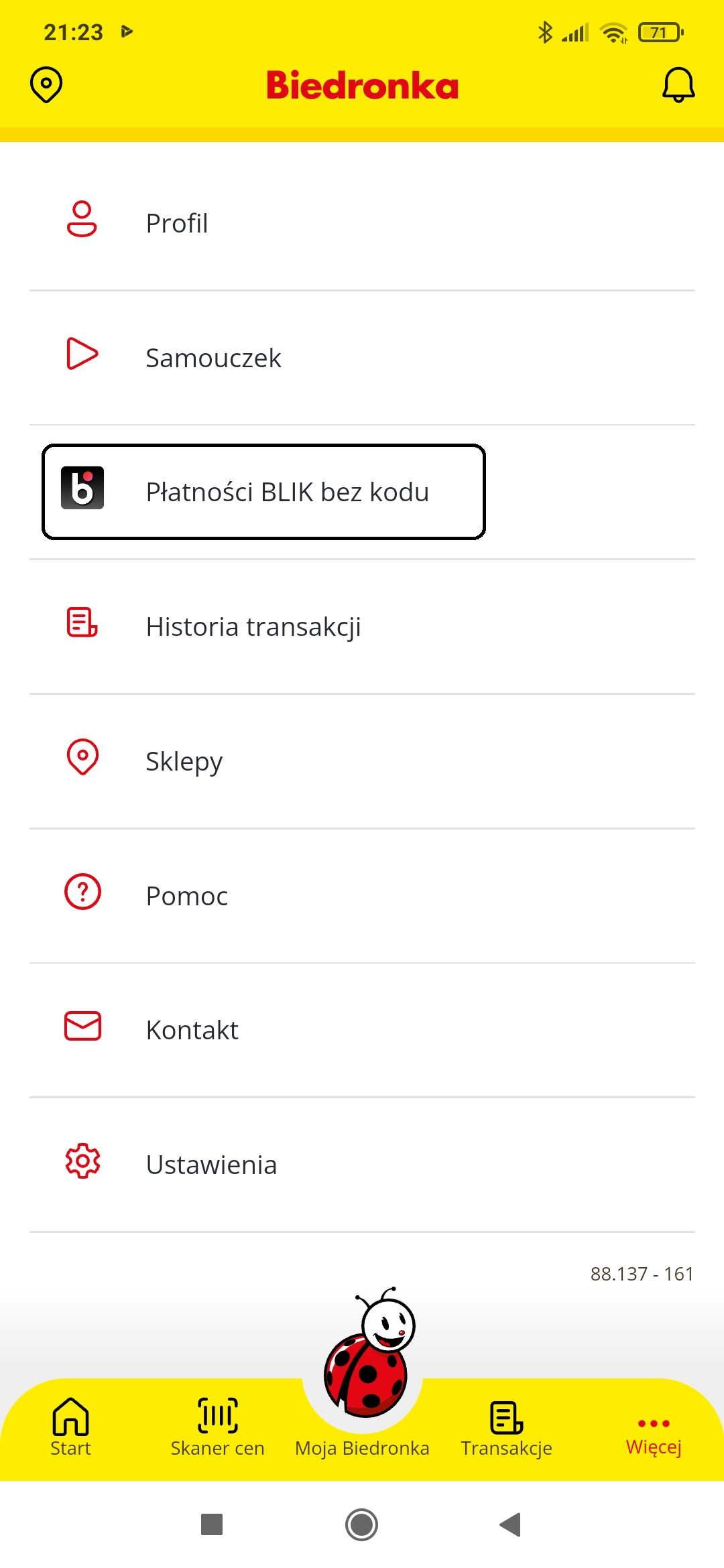Image resolution: width=724 pixels, height=1568 pixels.
Task: Open the store locator pin icon
Action: coord(45,85)
